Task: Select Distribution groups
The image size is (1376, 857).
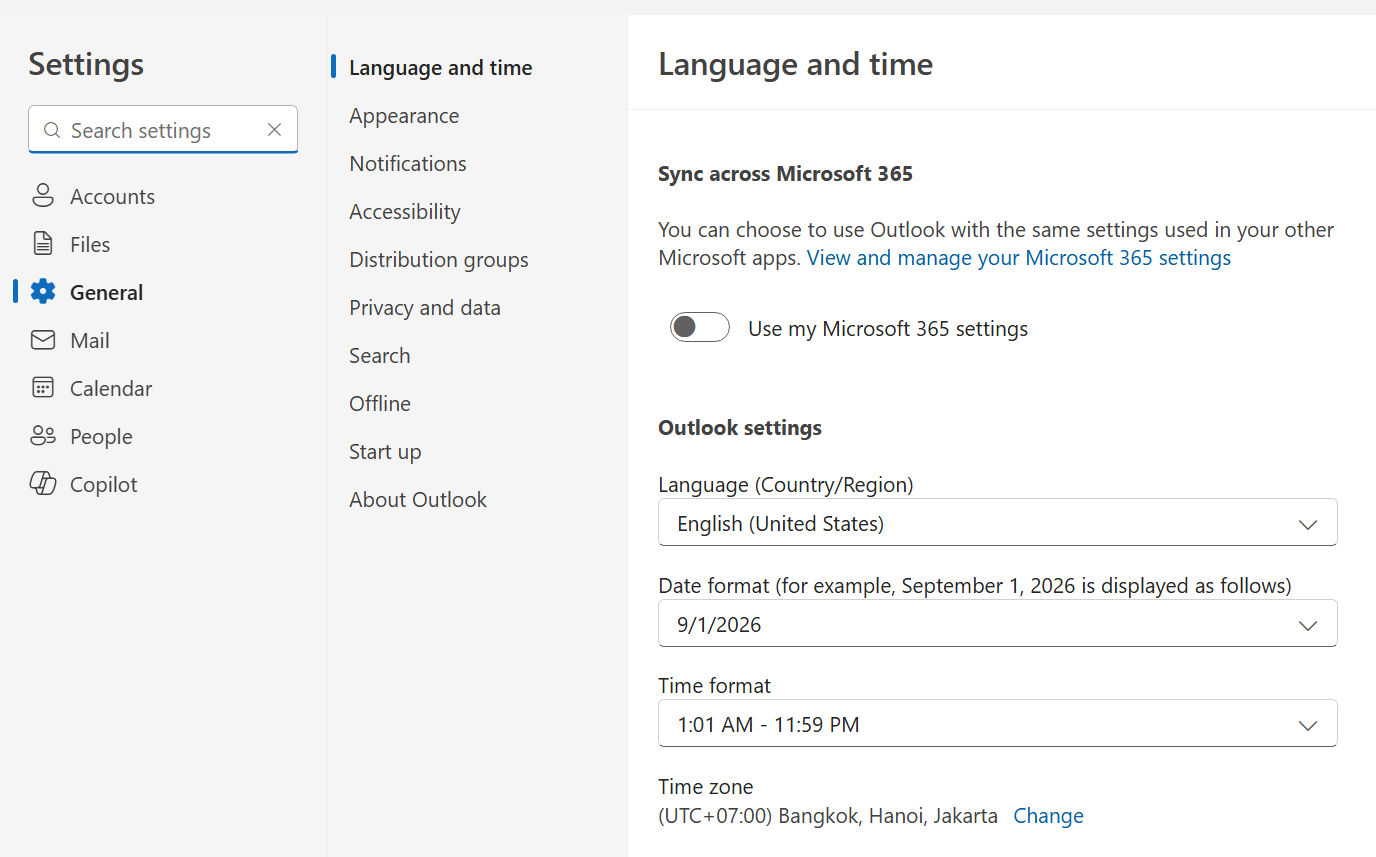Action: (439, 260)
